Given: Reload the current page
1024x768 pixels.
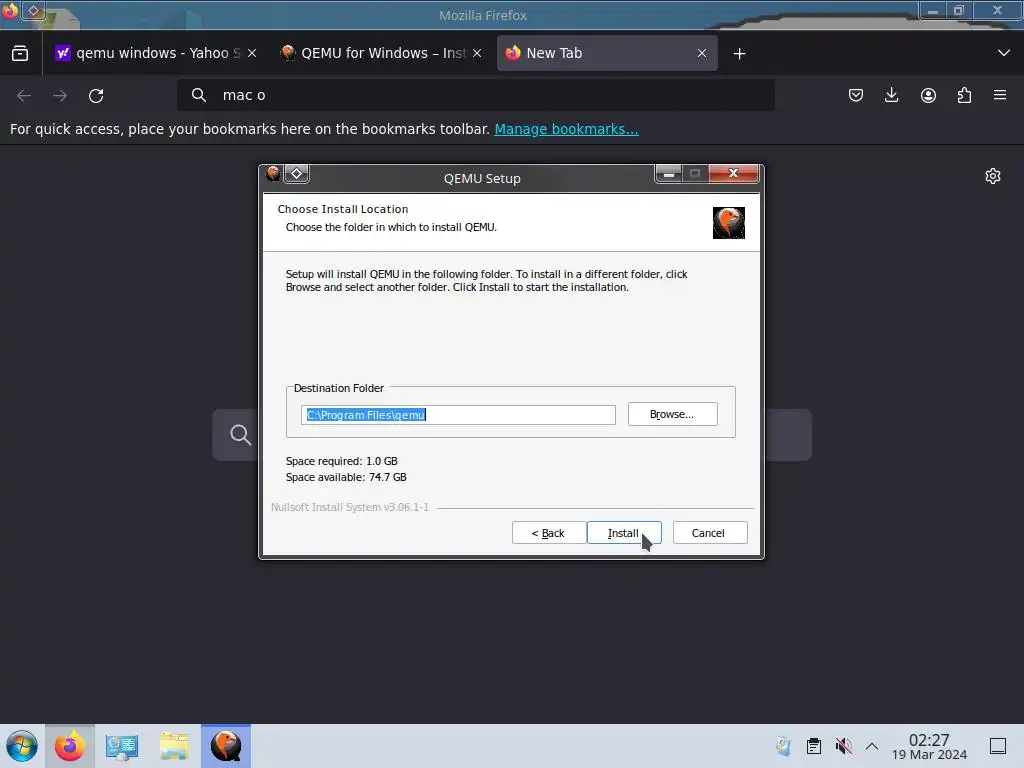Looking at the screenshot, I should 96,95.
